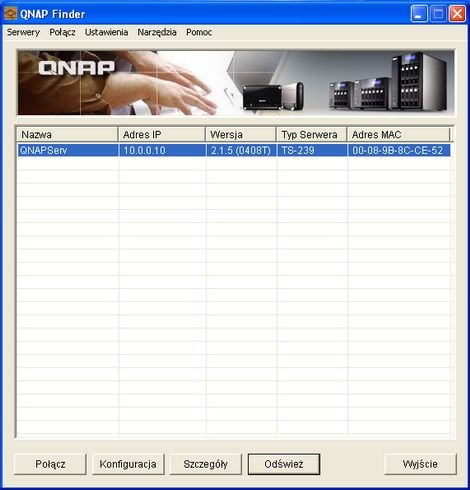The height and width of the screenshot is (490, 470).
Task: Click the Wersja column header
Action: 241,135
